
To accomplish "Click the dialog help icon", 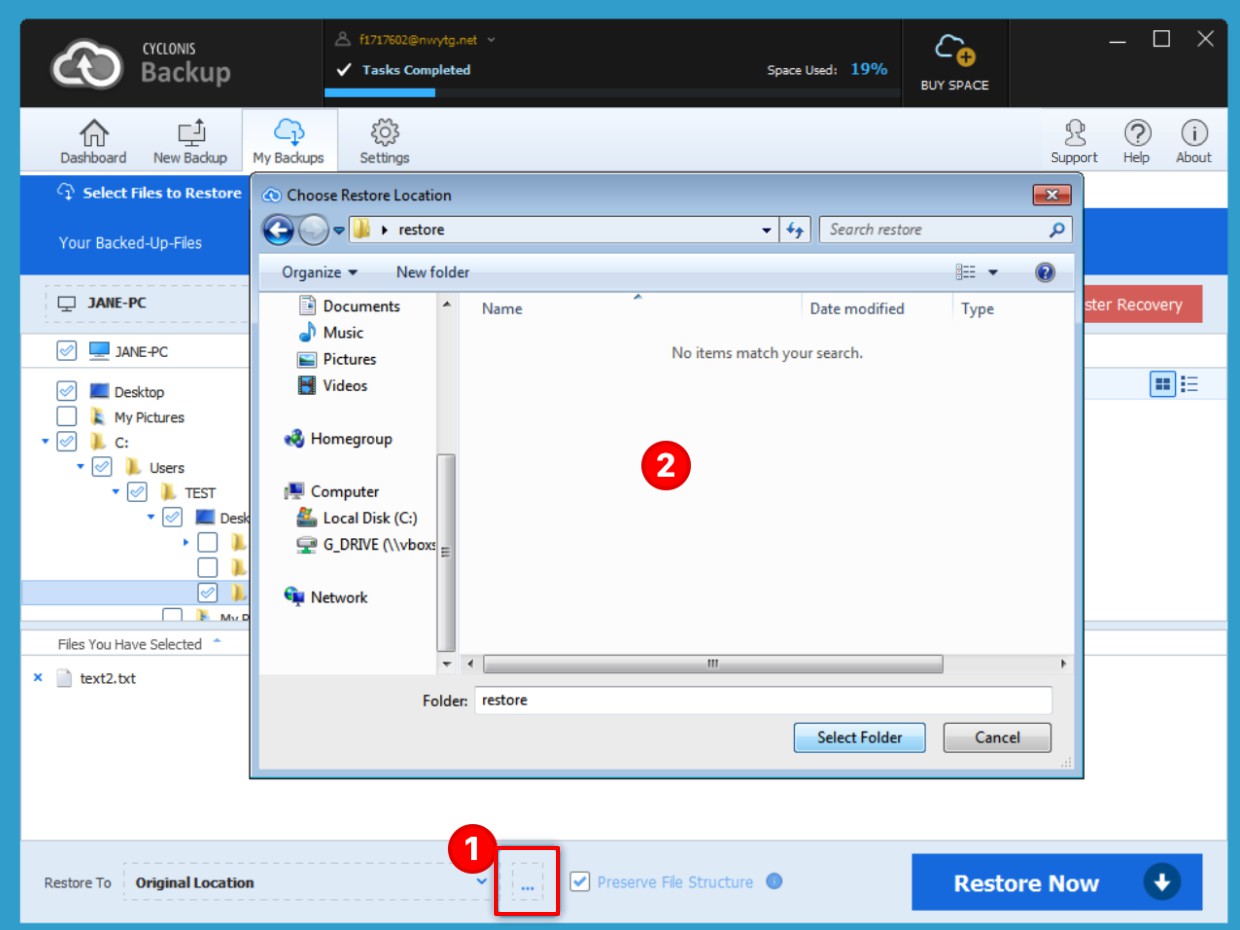I will click(x=1045, y=272).
